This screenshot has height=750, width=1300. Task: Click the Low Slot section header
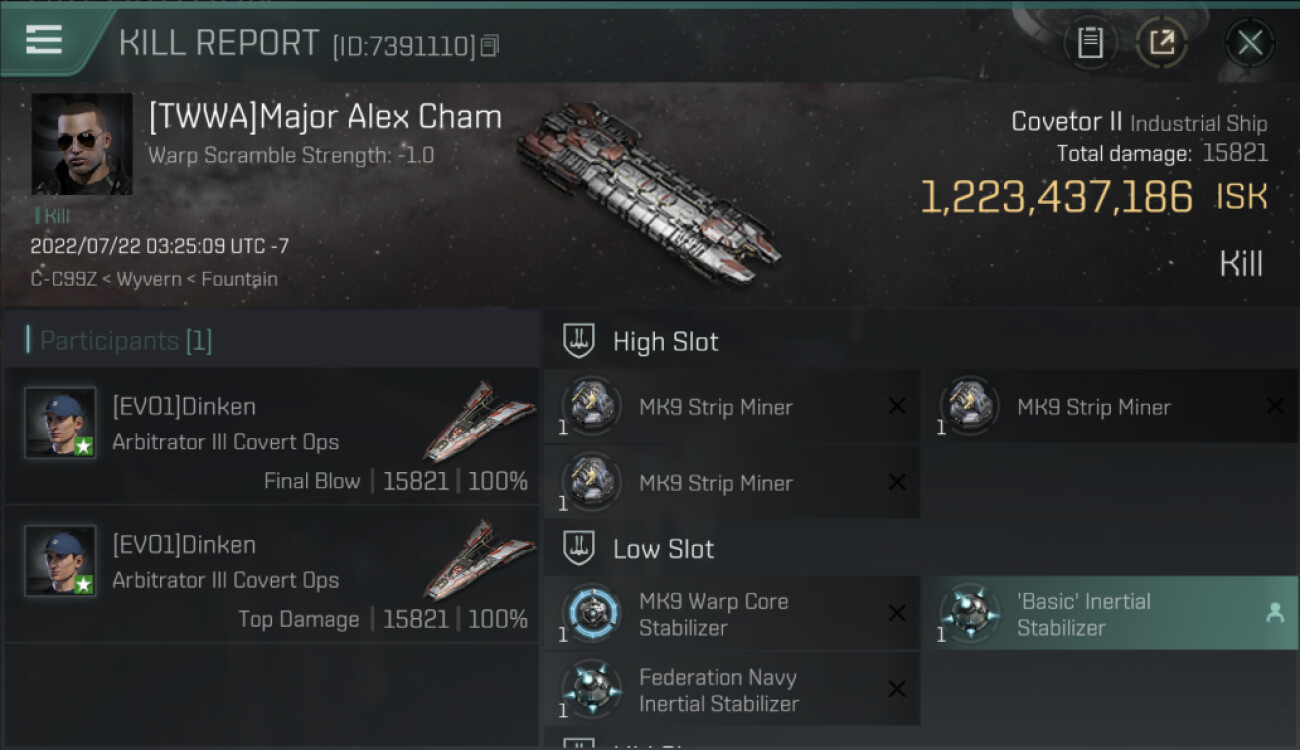point(663,549)
